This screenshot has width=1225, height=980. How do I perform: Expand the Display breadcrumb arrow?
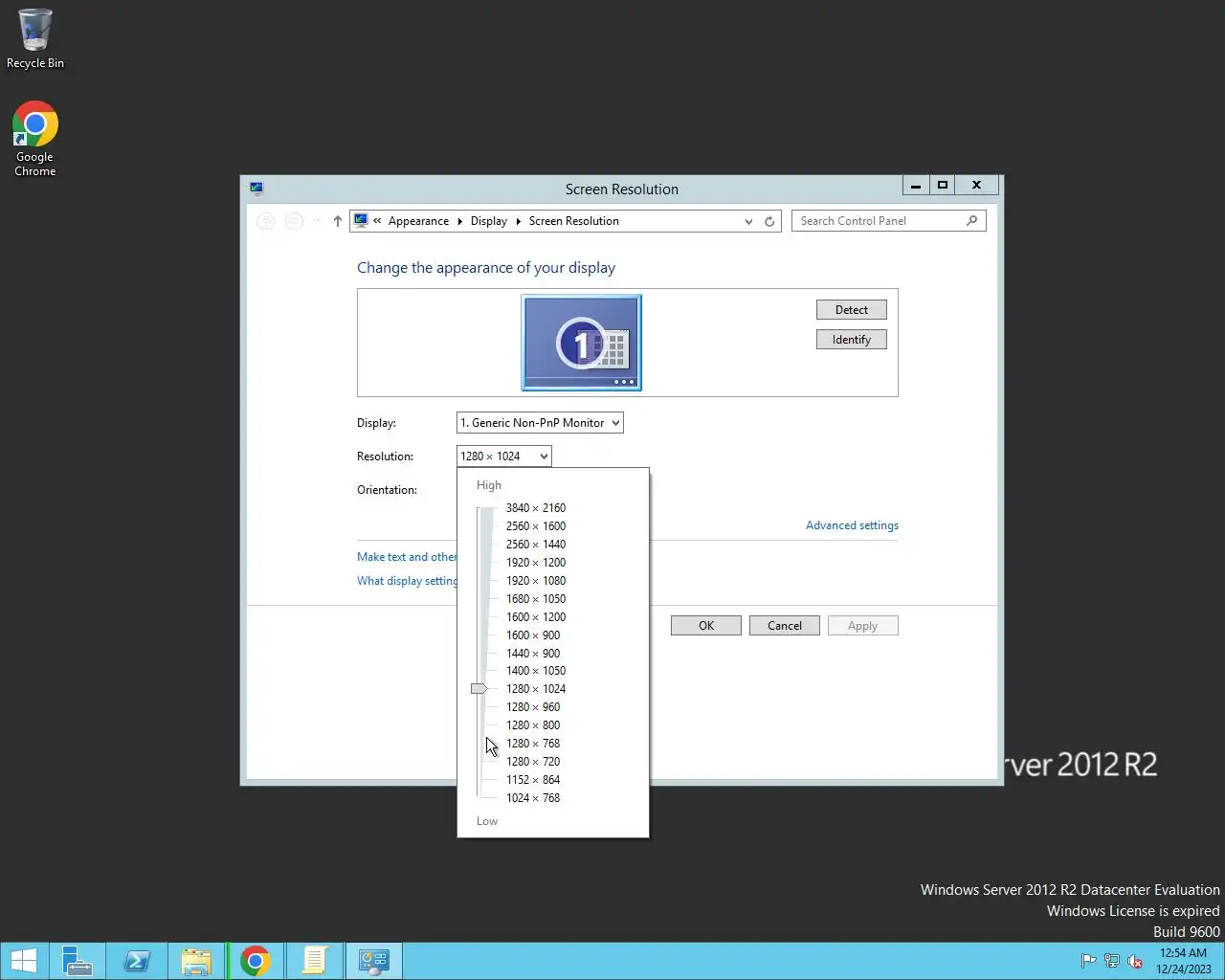[x=518, y=221]
